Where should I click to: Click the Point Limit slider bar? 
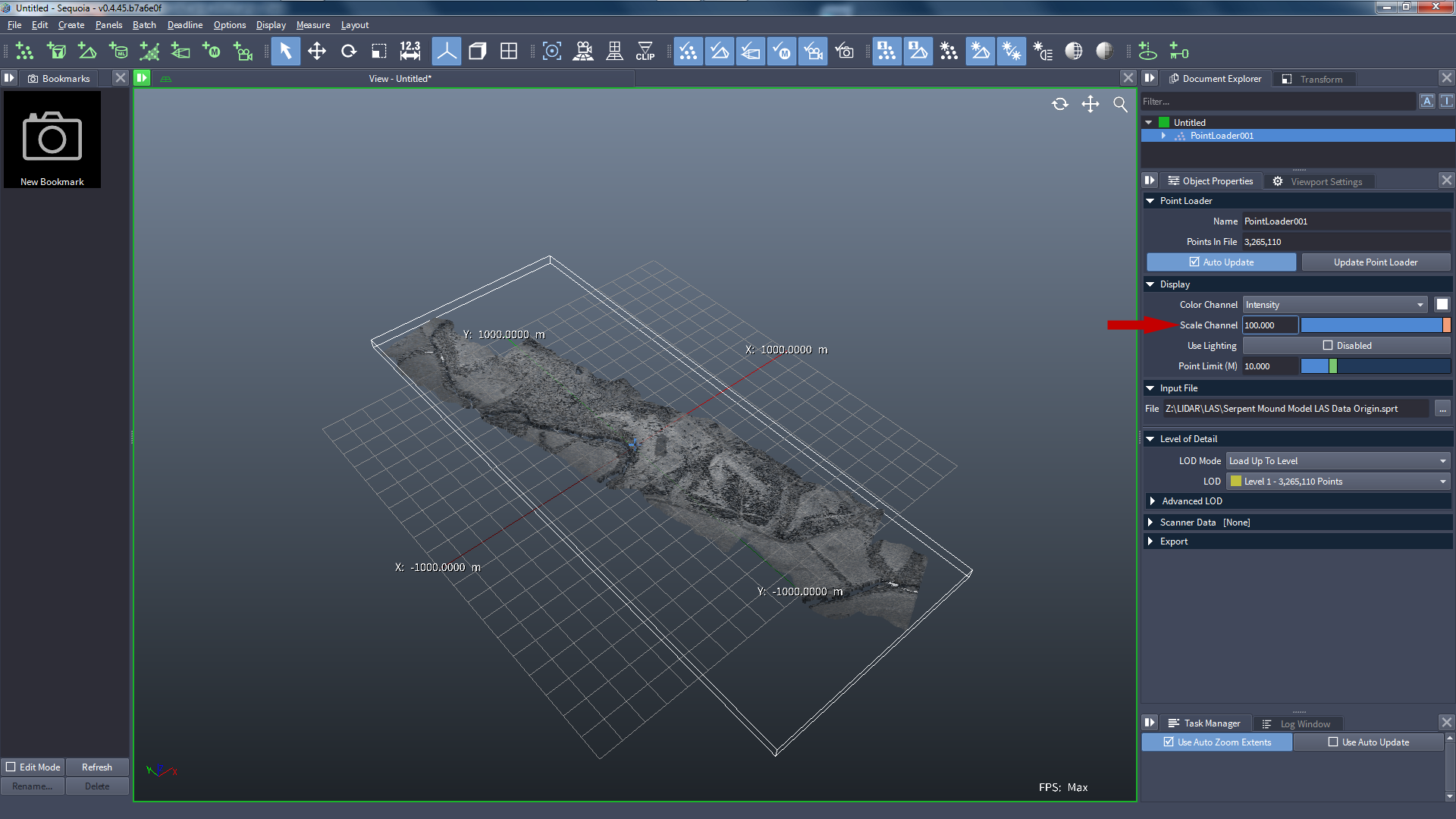coord(1376,366)
